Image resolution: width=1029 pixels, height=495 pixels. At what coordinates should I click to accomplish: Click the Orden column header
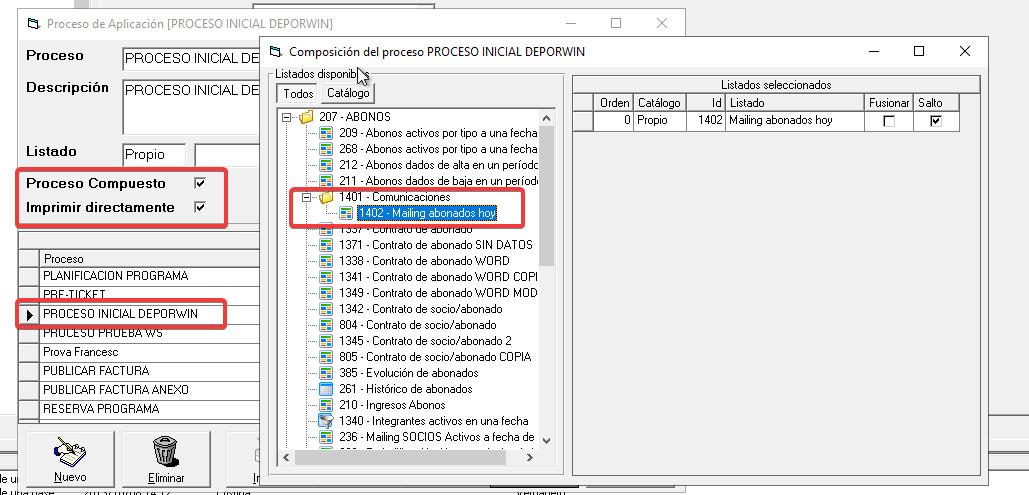613,103
